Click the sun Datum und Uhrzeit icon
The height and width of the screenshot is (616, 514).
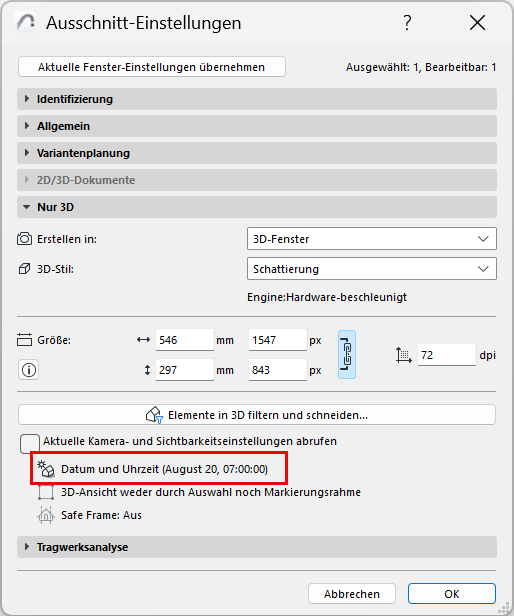click(46, 469)
